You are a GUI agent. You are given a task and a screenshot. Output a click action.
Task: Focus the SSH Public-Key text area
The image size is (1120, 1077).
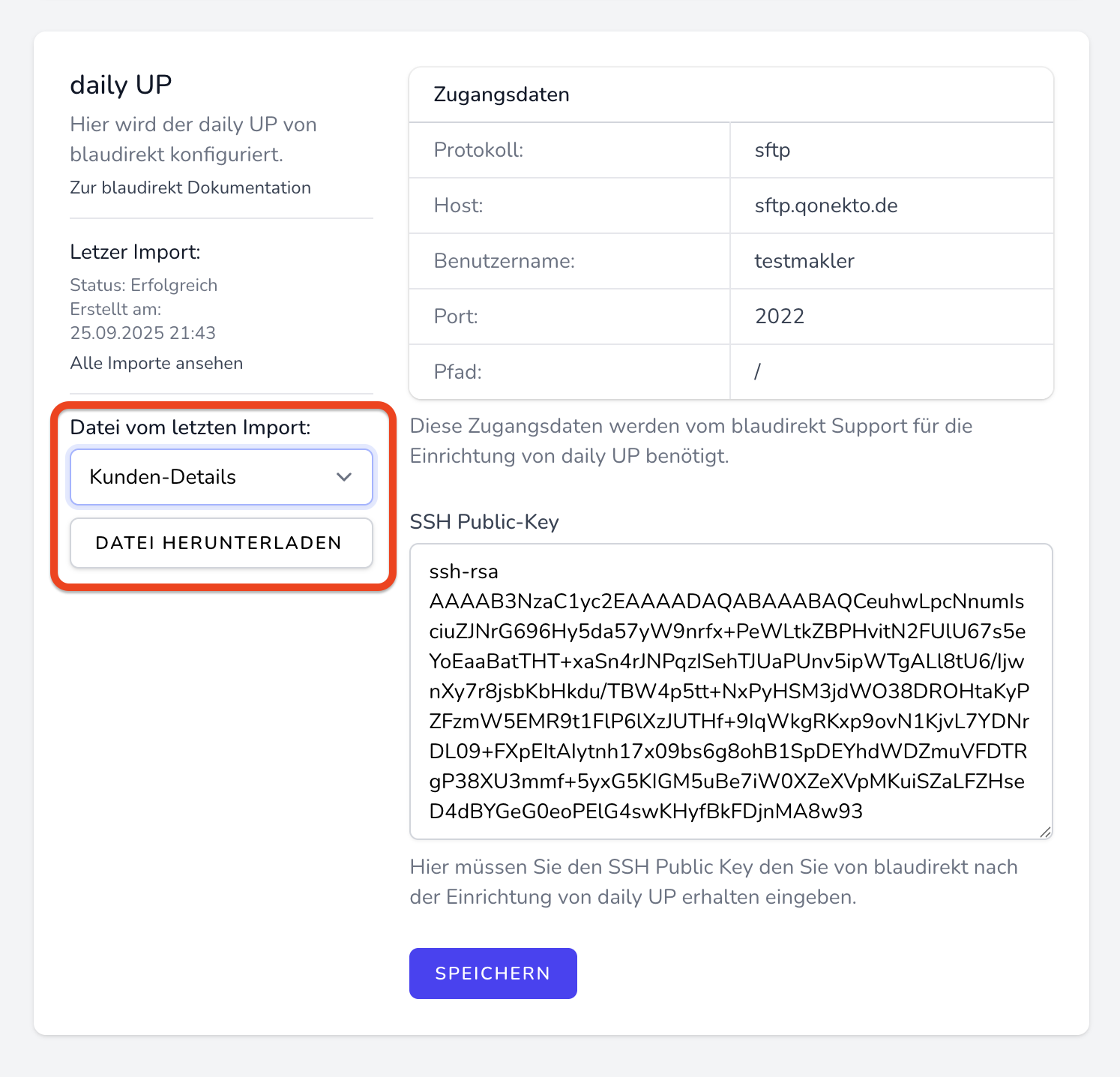[730, 691]
